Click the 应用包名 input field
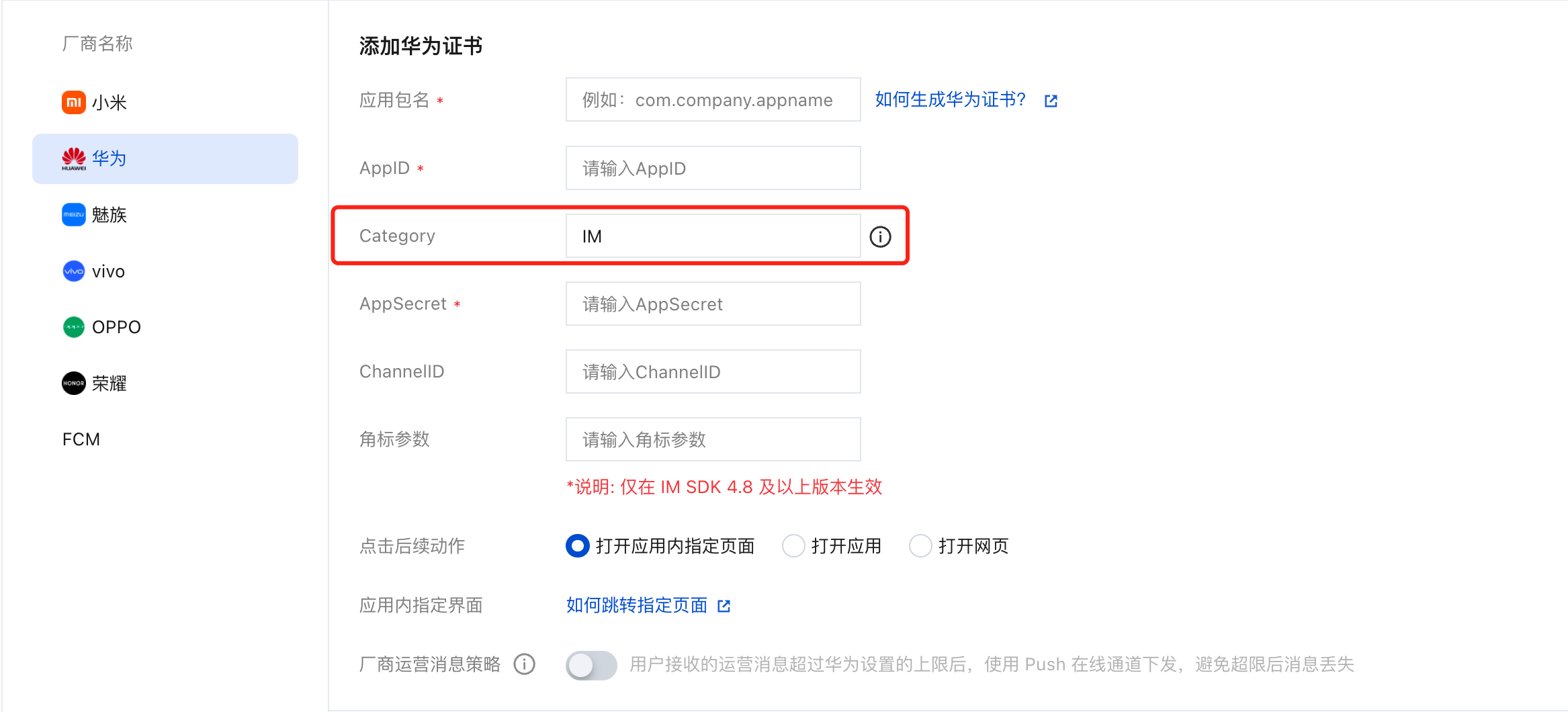The height and width of the screenshot is (712, 1568). click(713, 99)
